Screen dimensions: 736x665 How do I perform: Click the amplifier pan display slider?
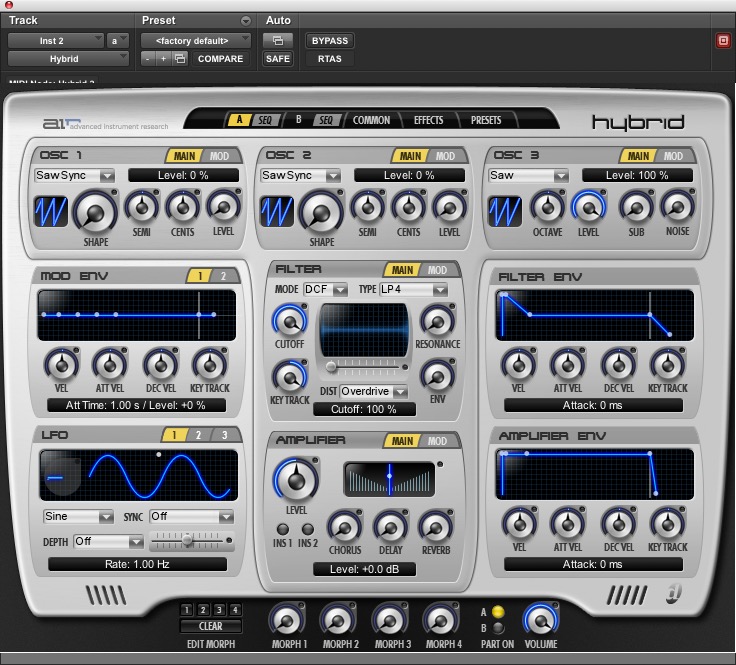click(x=389, y=479)
